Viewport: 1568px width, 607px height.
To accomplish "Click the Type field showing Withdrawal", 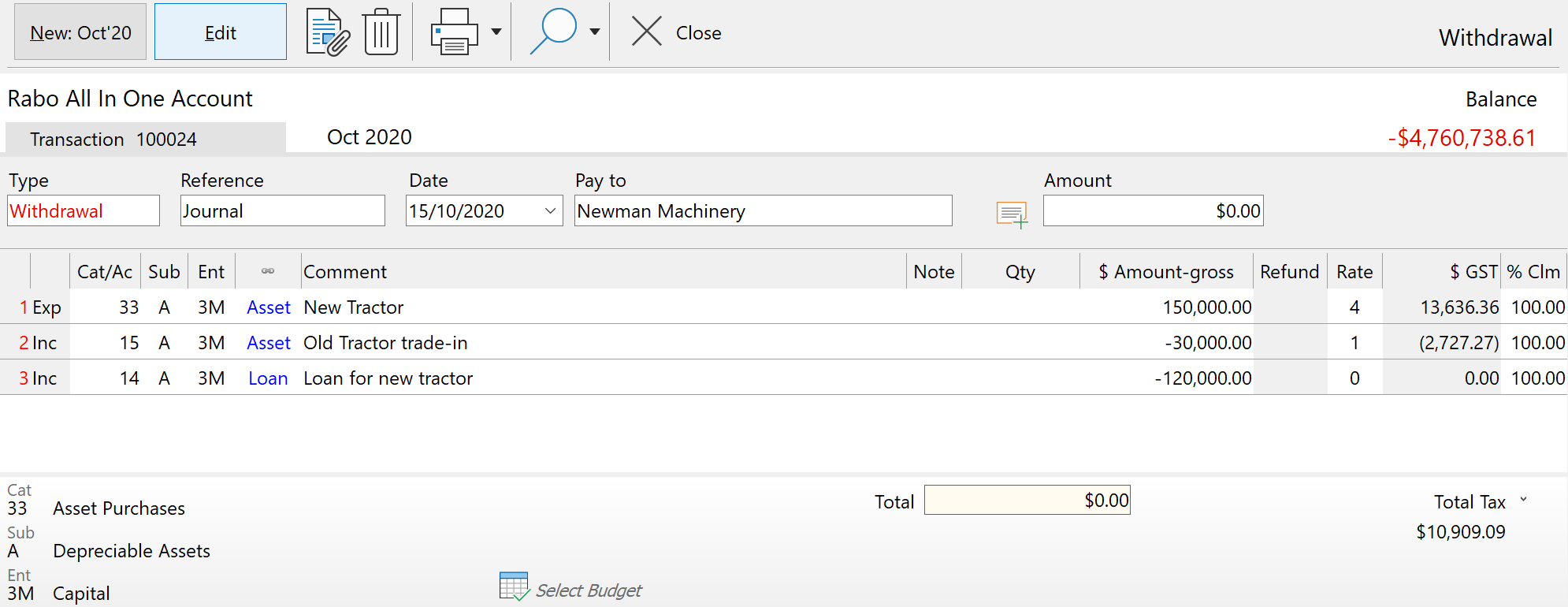I will click(x=84, y=210).
